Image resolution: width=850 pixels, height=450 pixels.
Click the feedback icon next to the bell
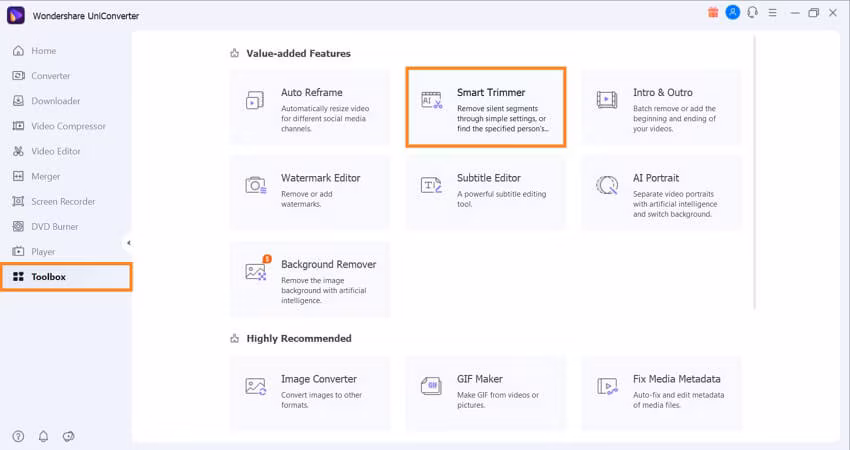[x=68, y=436]
